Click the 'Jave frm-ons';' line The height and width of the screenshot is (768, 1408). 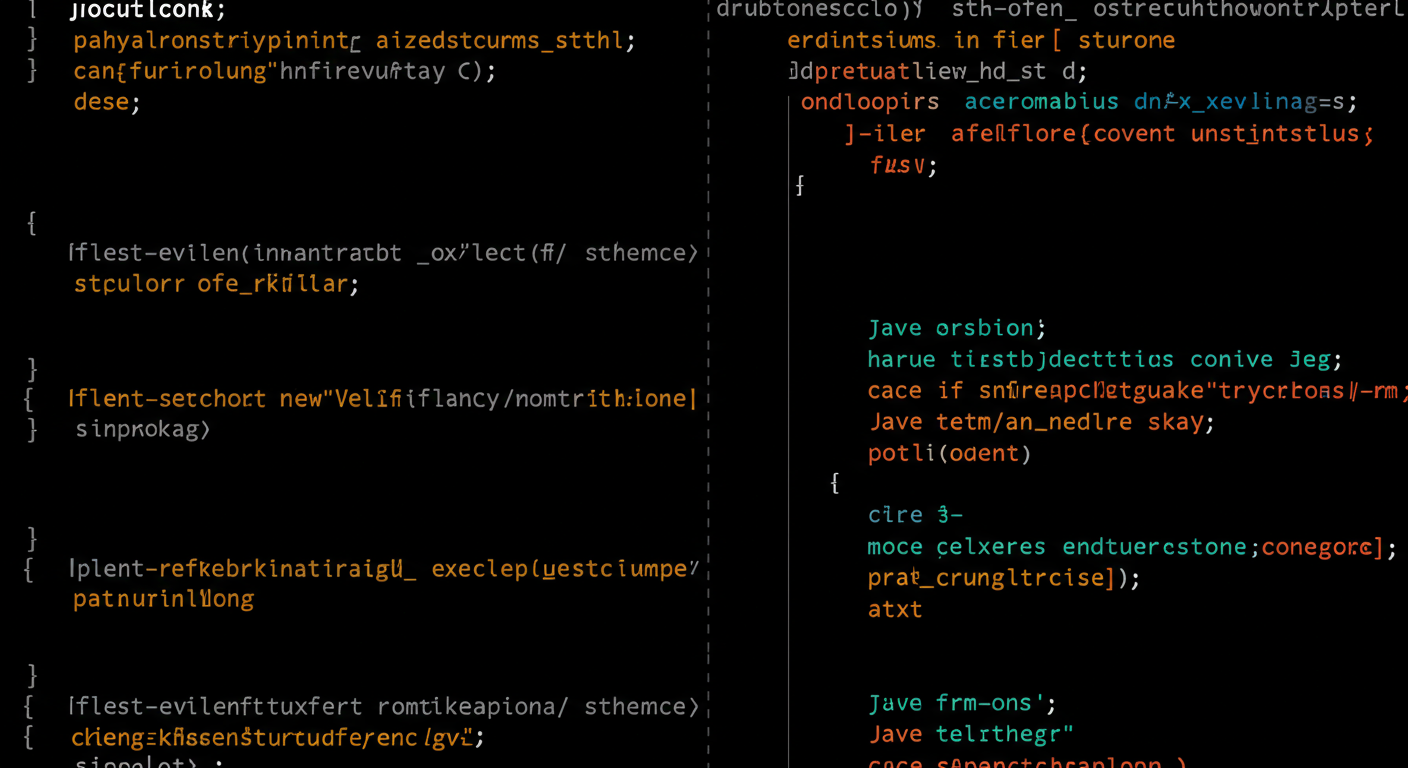point(962,703)
